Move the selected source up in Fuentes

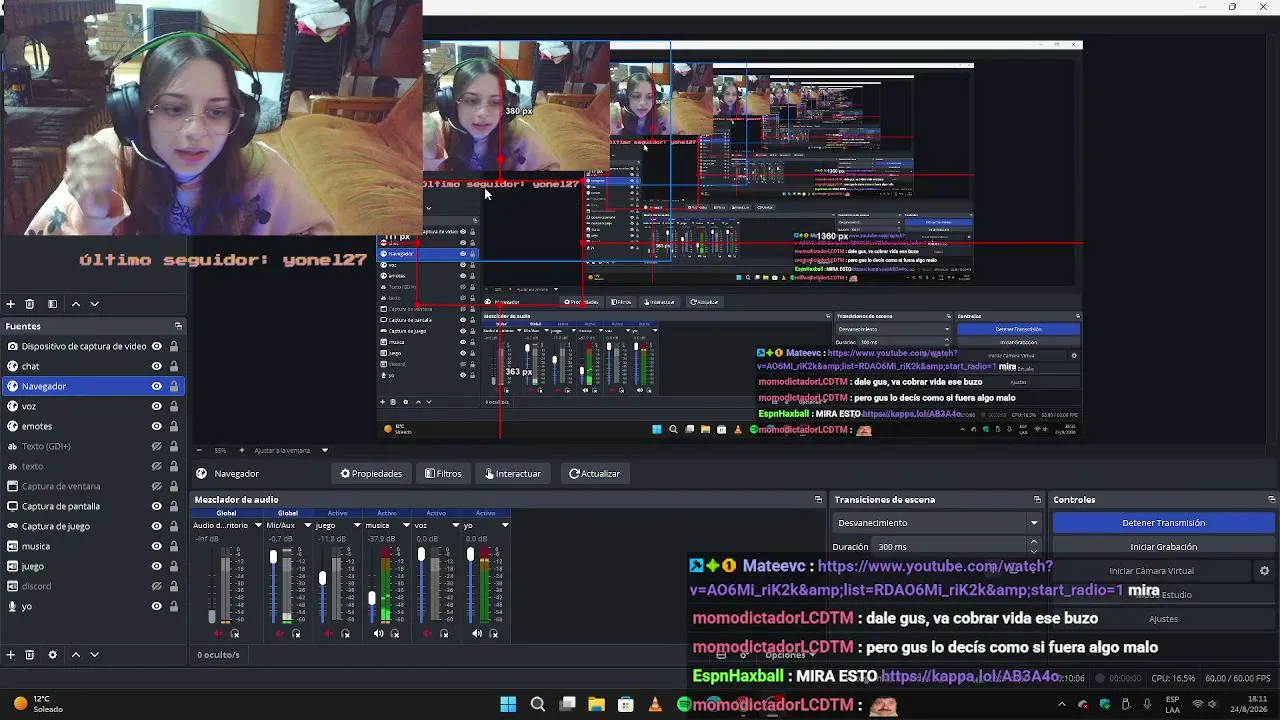(75, 655)
